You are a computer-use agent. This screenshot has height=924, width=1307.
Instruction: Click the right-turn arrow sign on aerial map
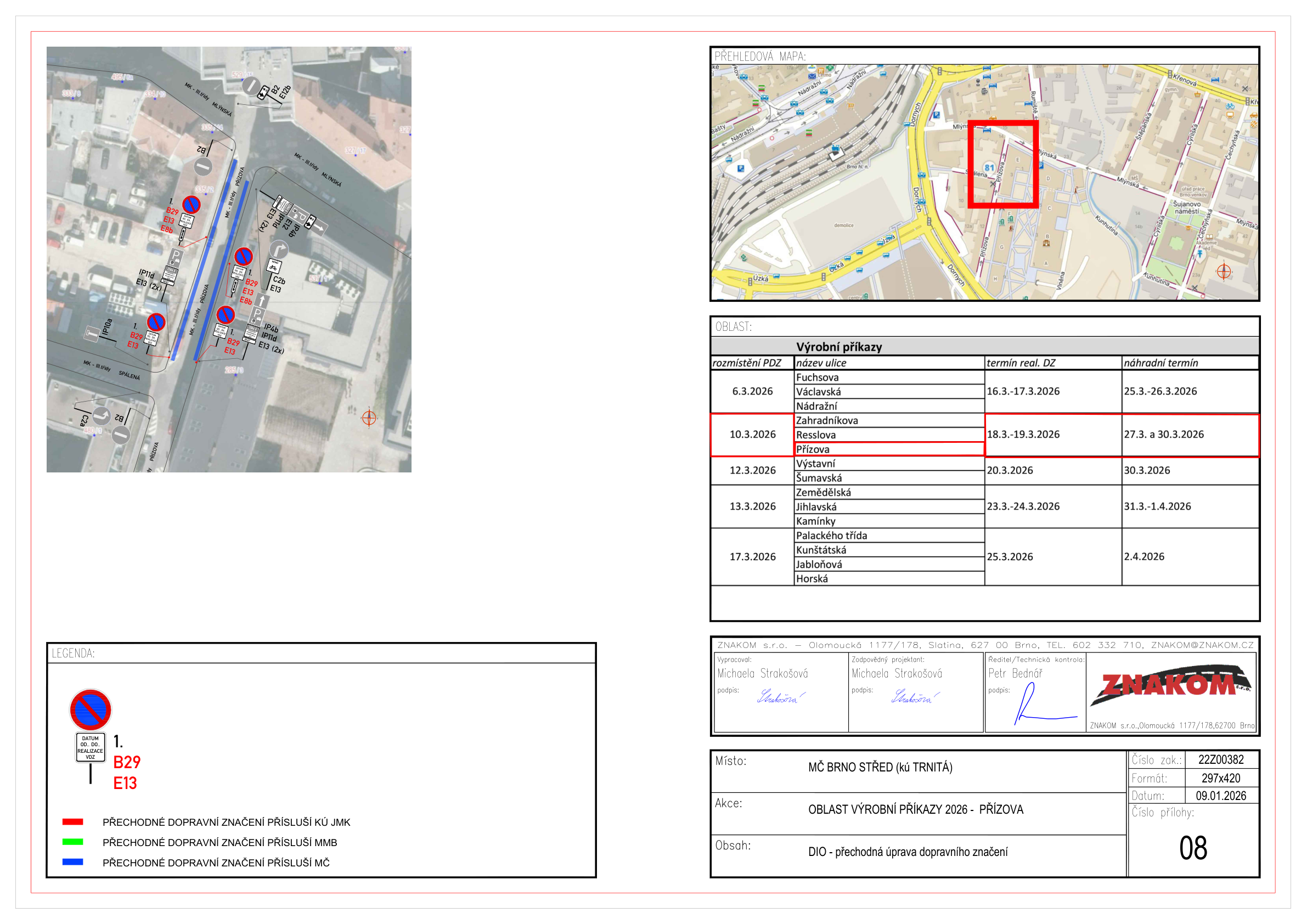pyautogui.click(x=278, y=249)
